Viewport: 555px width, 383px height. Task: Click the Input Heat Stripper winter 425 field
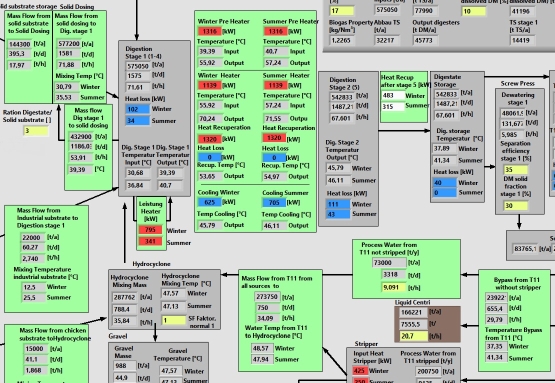(360, 371)
